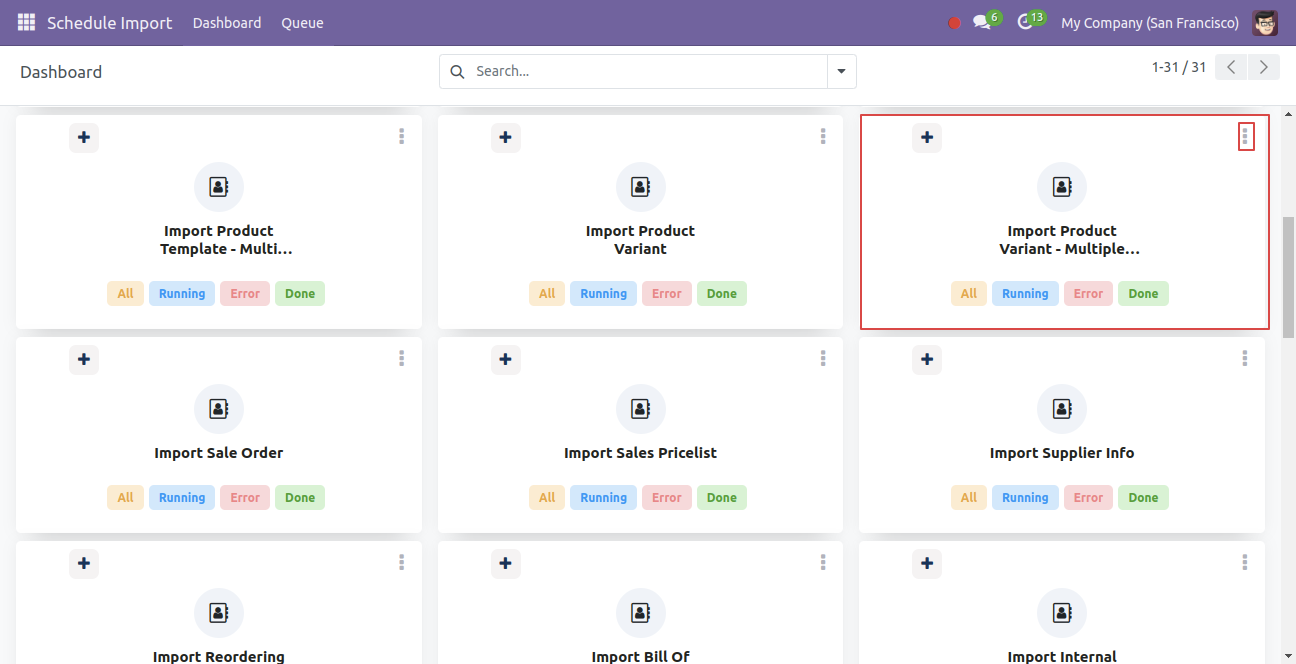Open kebab menu on Import Reordering card
This screenshot has width=1296, height=664.
coord(401,563)
